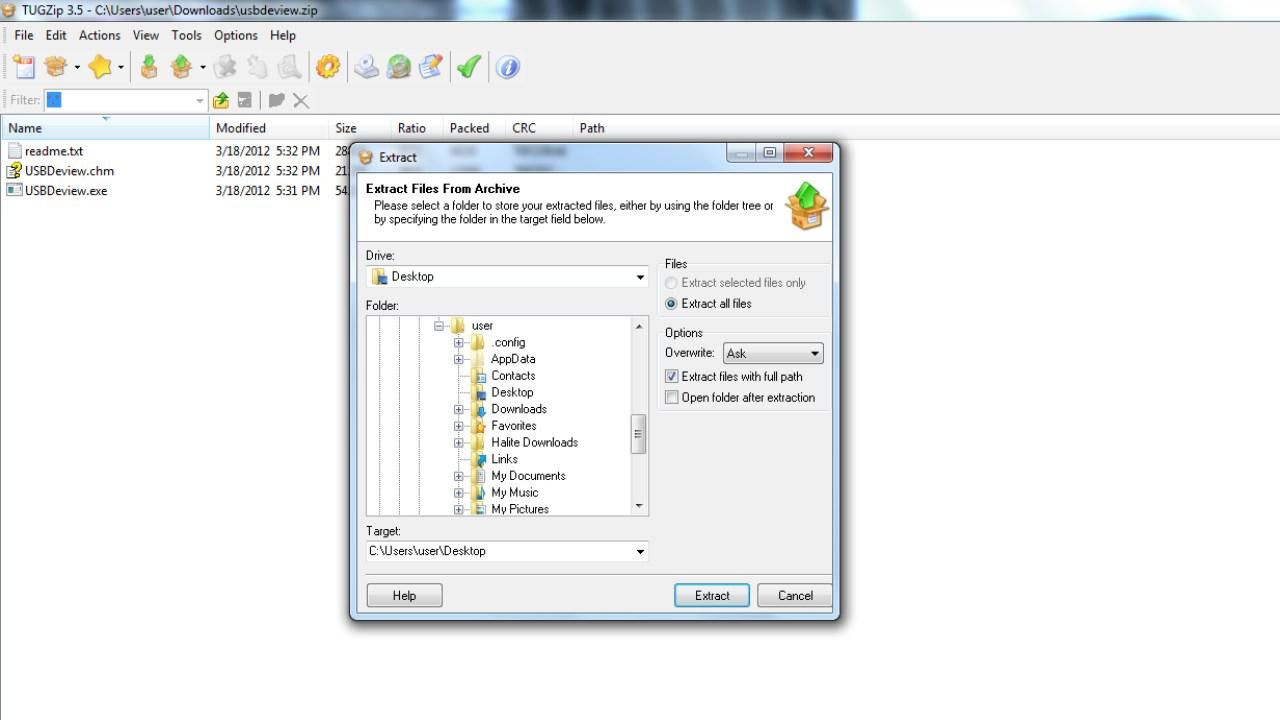The height and width of the screenshot is (720, 1280).
Task: Open the Target path dropdown arrow
Action: pos(640,551)
